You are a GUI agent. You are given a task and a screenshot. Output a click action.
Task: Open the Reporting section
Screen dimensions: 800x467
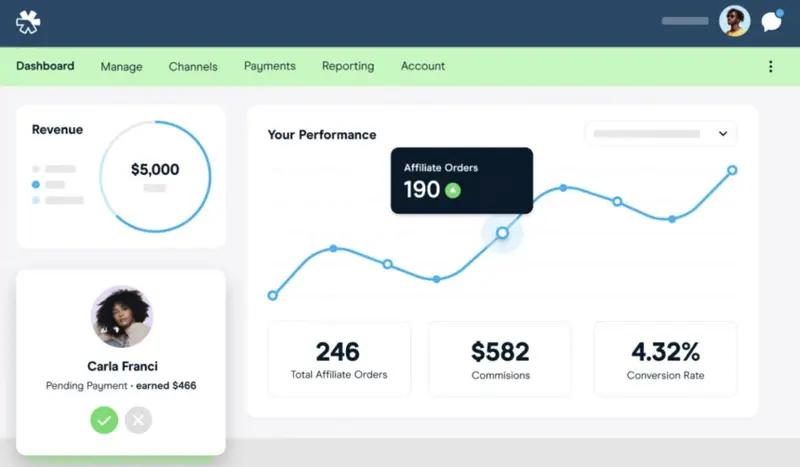pos(348,66)
